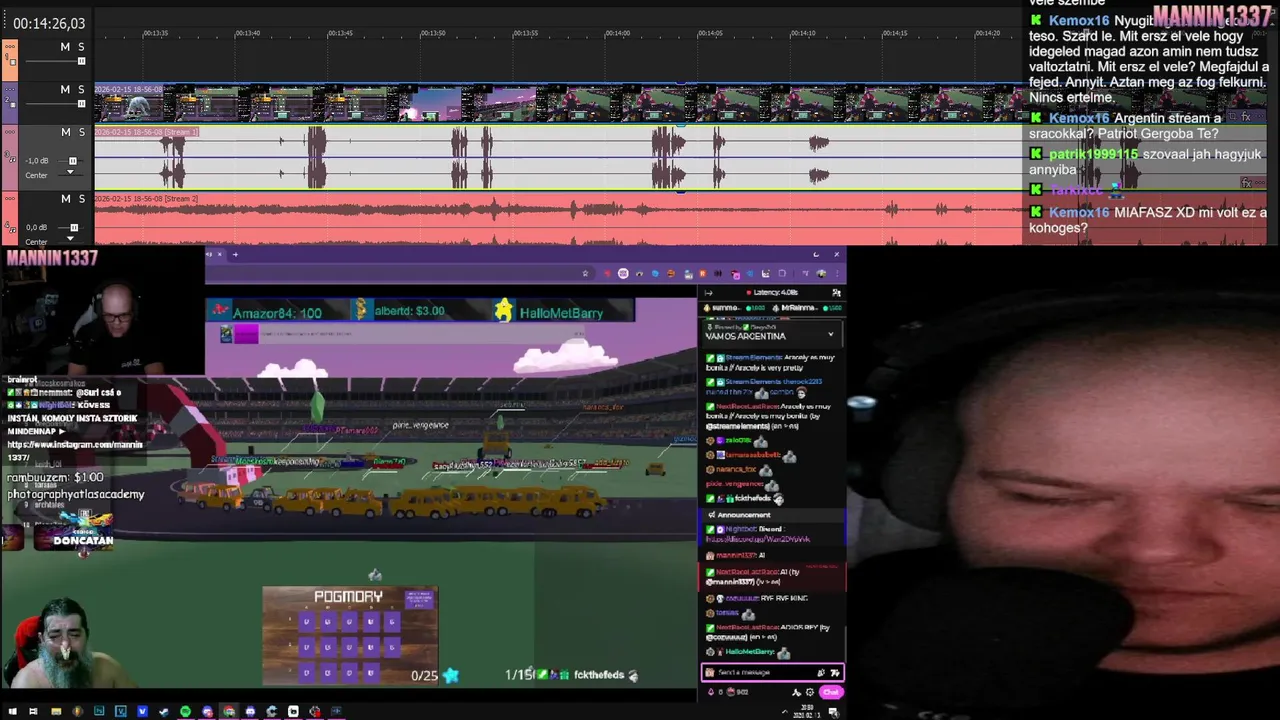Collapse the Twitch chat panel arrow
Image resolution: width=1280 pixels, height=720 pixels.
pyautogui.click(x=709, y=293)
